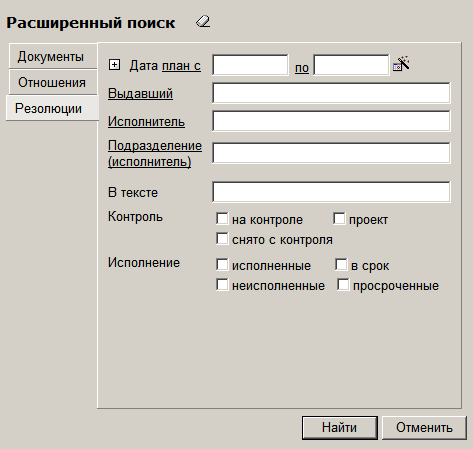Screen dimensions: 473x449
Task: Click the Отменить button
Action: [424, 428]
